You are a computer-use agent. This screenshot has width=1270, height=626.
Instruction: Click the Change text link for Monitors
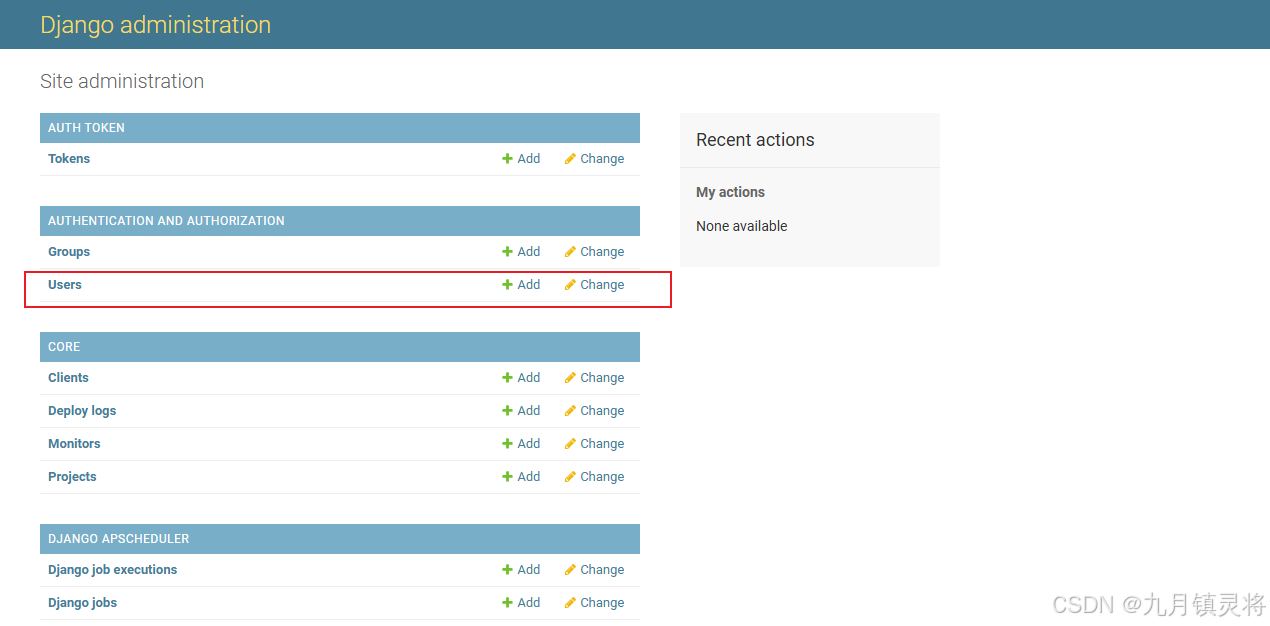click(x=602, y=444)
